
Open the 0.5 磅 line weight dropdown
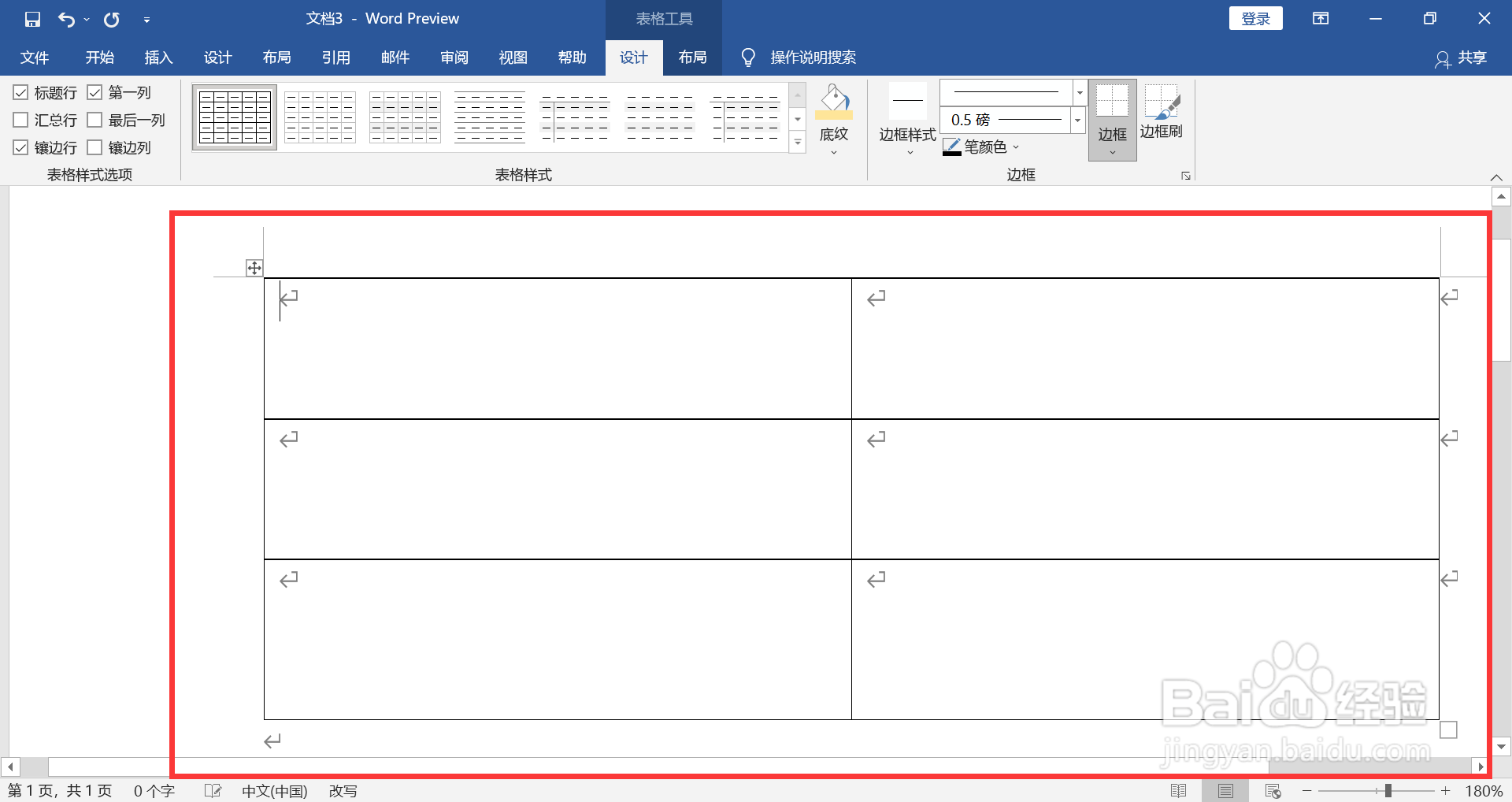(1077, 120)
